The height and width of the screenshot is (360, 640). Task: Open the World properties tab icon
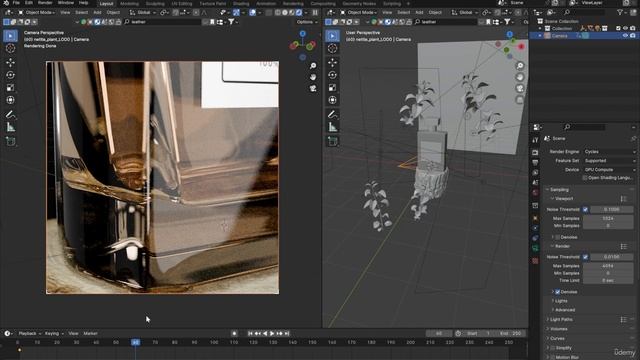point(535,193)
